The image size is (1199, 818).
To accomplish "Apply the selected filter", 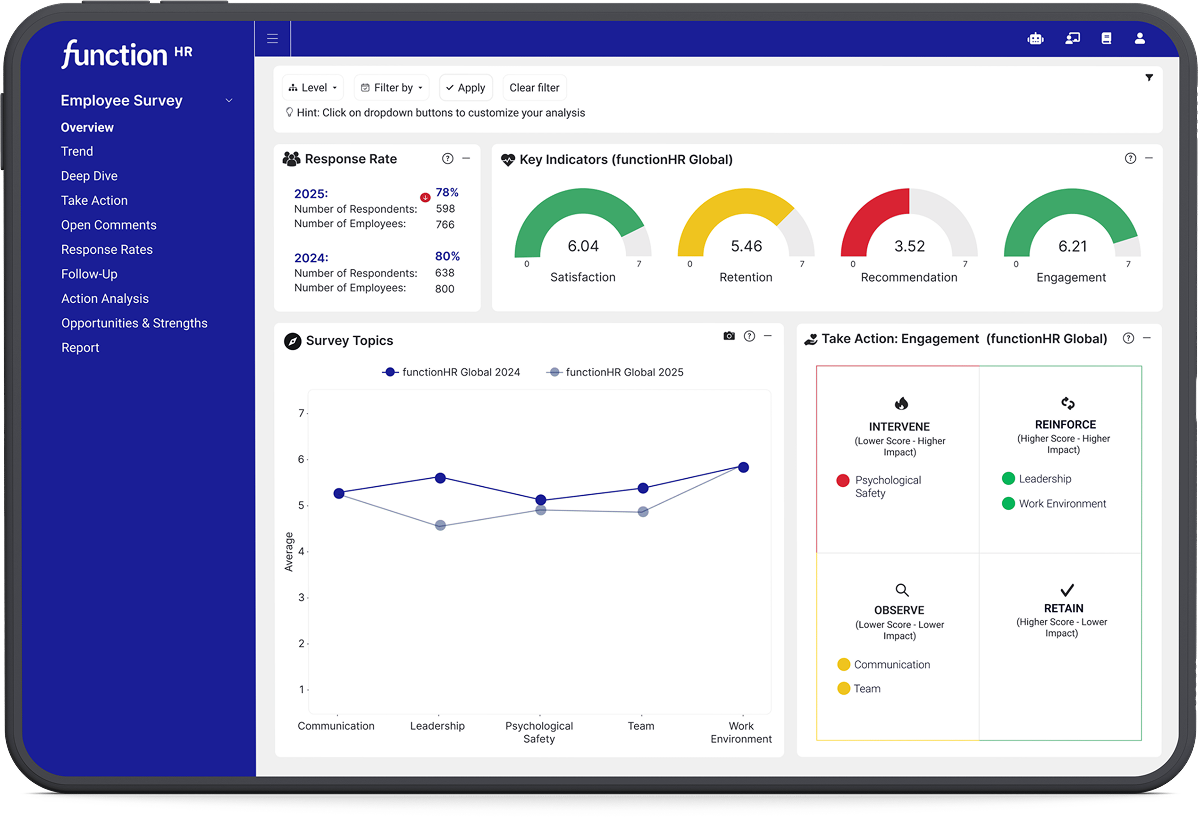I will click(466, 88).
